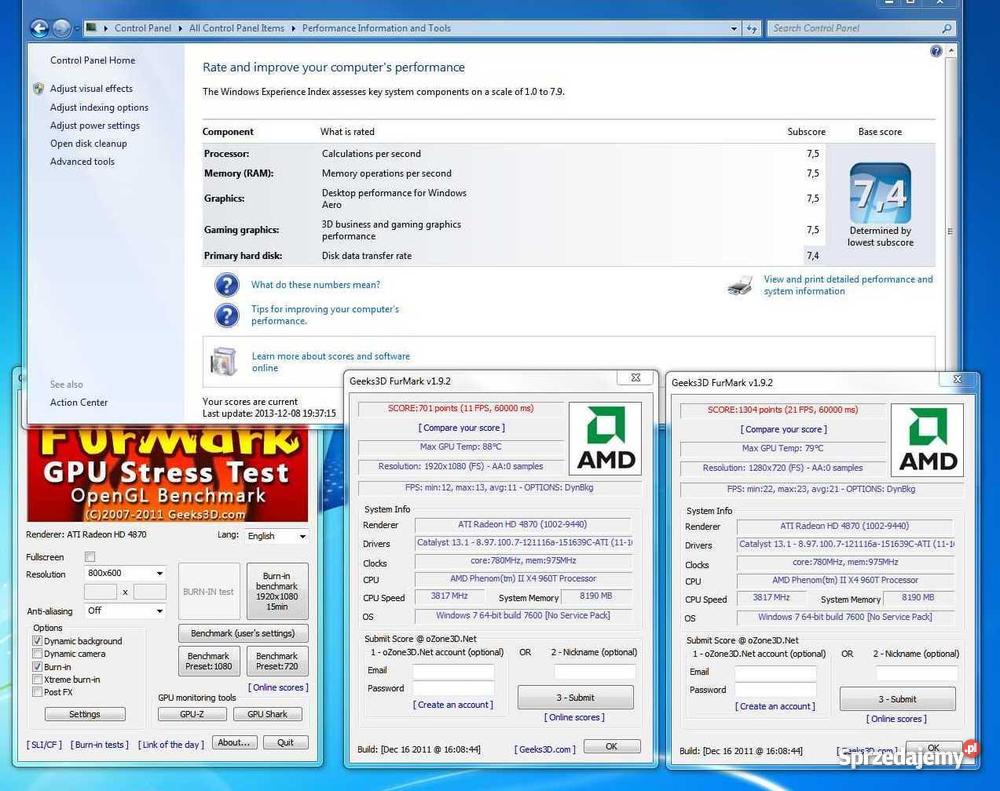This screenshot has height=791, width=1000.
Task: Click 'All Control Panel Items' breadcrumb
Action: click(237, 28)
